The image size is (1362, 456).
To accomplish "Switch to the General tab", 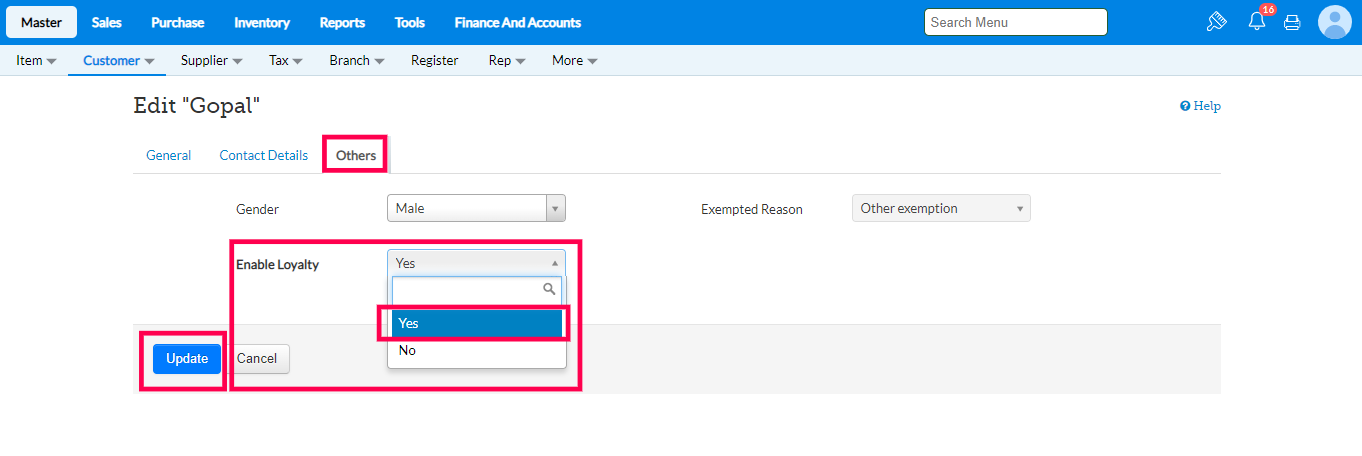I will pos(169,155).
